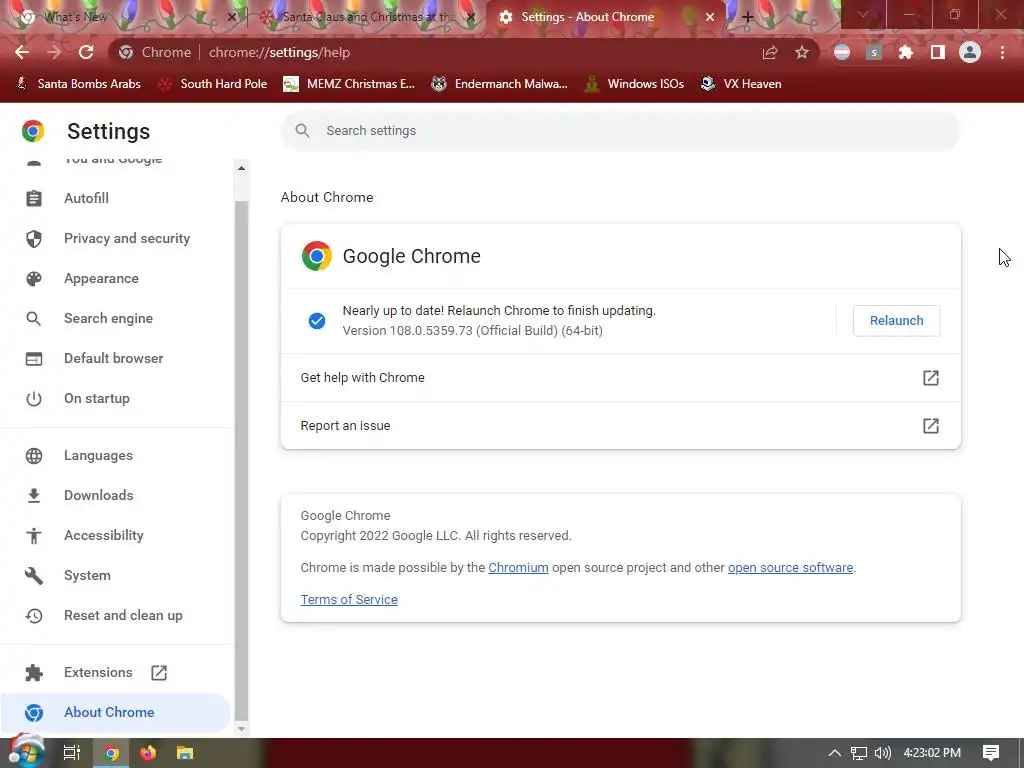The width and height of the screenshot is (1024, 768).
Task: Open Downloads settings
Action: 116,495
